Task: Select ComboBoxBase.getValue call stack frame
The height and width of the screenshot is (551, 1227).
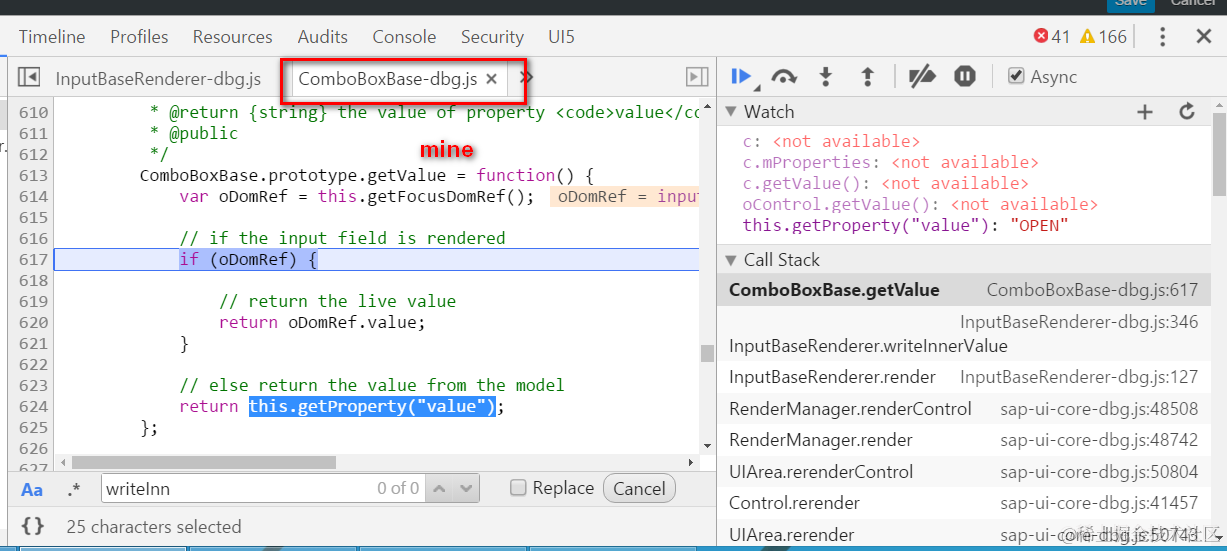Action: tap(965, 290)
